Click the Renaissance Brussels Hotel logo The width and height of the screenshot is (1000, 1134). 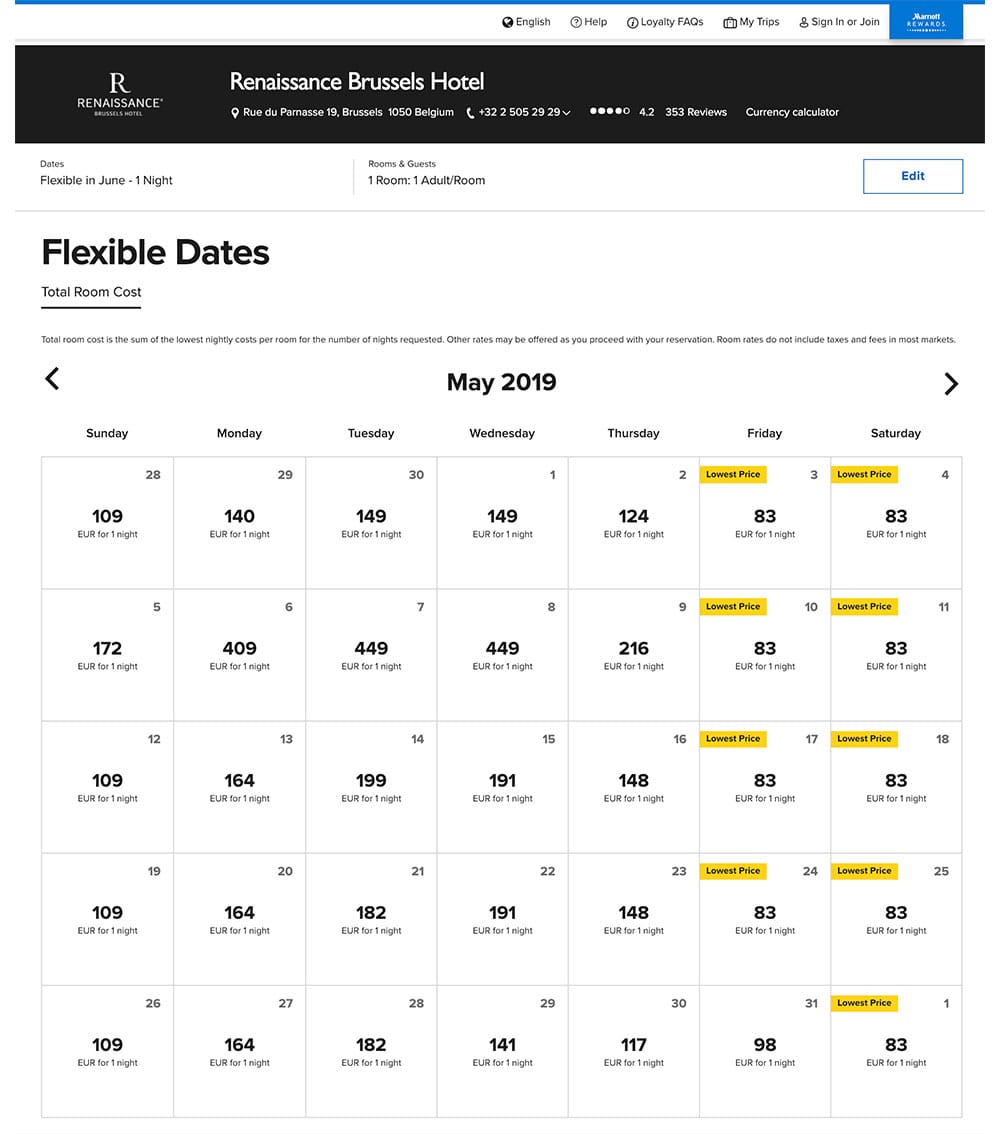(x=119, y=94)
